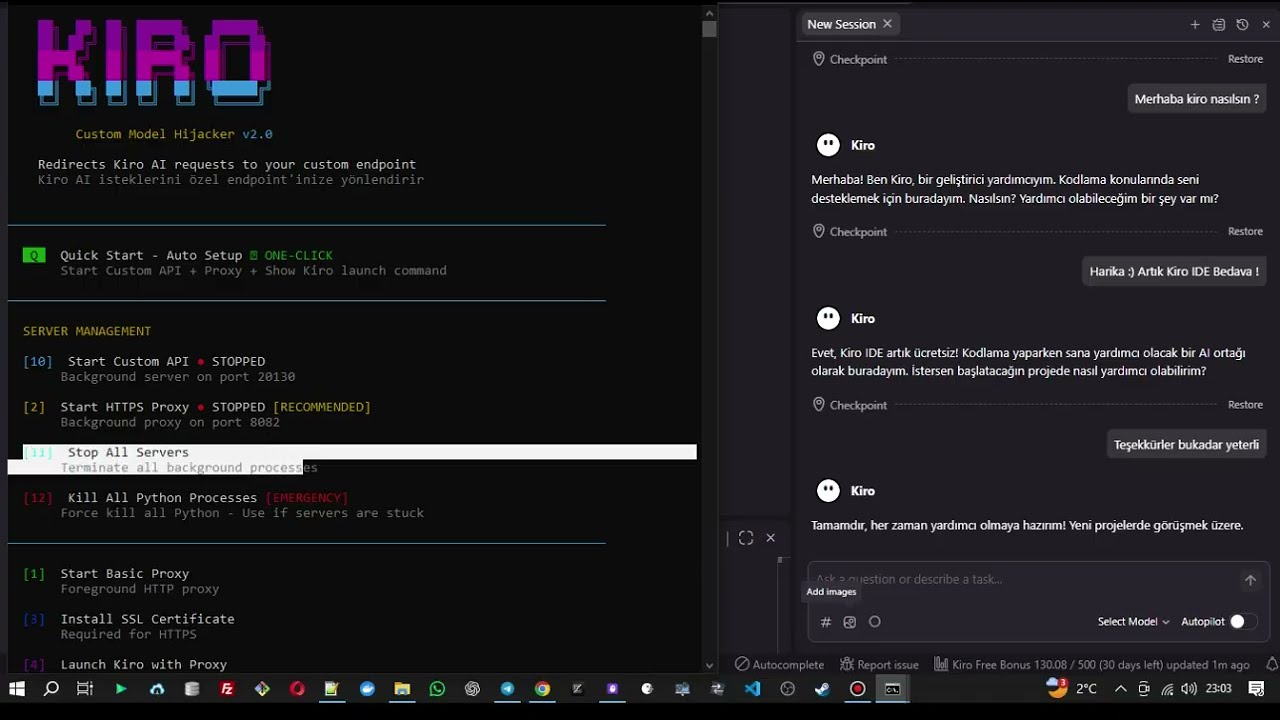
Task: Toggle the Autopilot switch
Action: [1243, 622]
